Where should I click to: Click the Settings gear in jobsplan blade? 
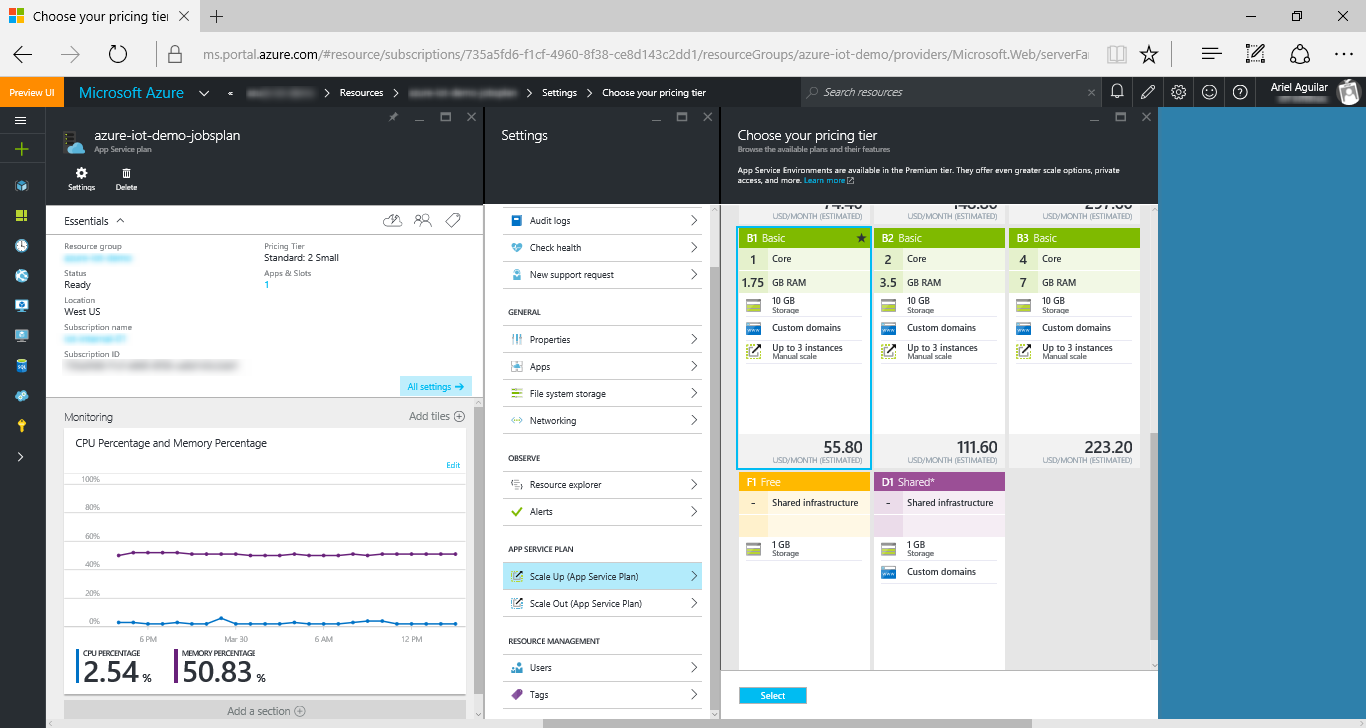click(82, 179)
